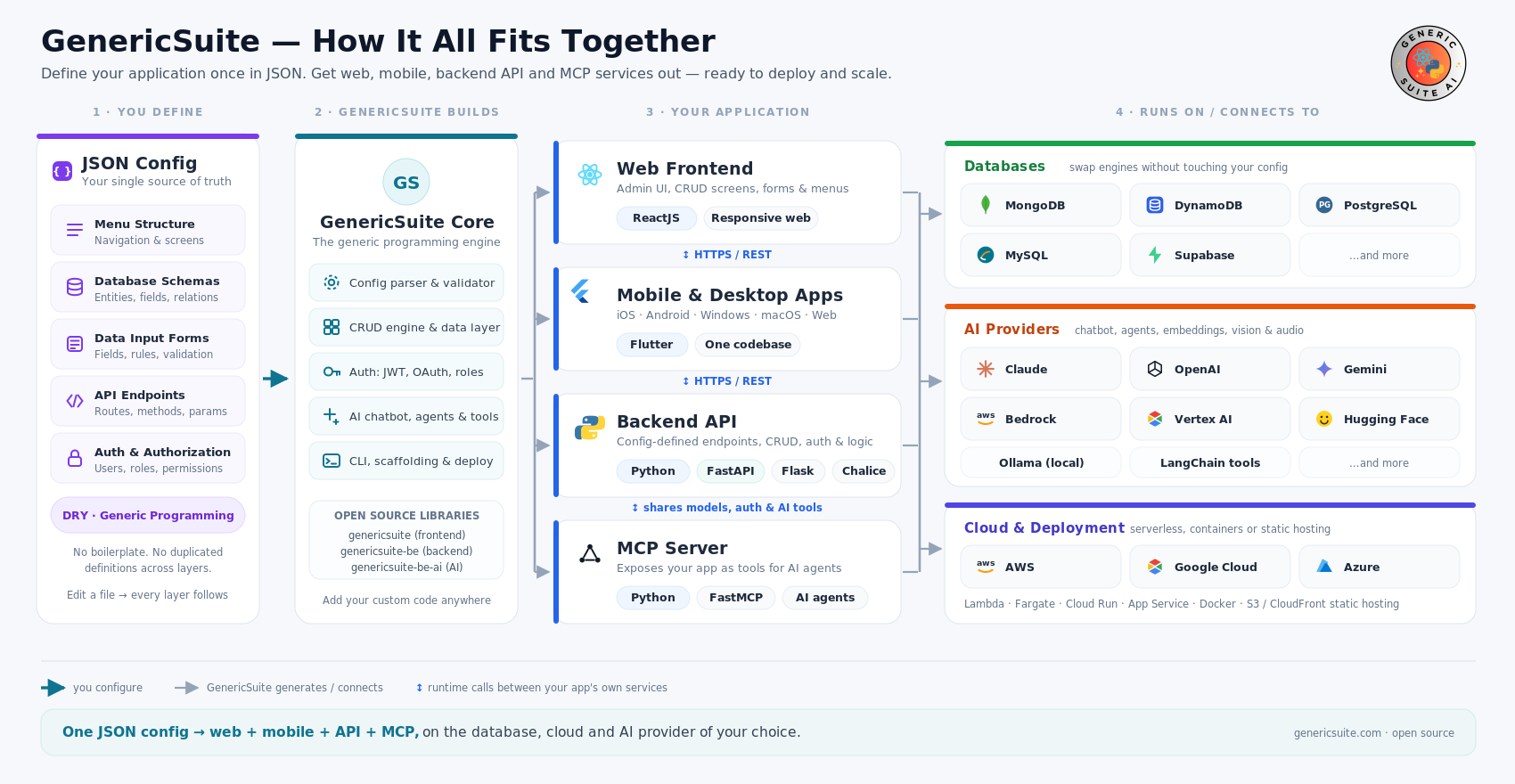The height and width of the screenshot is (784, 1515).
Task: Select the Menu Structure lines icon
Action: click(75, 230)
